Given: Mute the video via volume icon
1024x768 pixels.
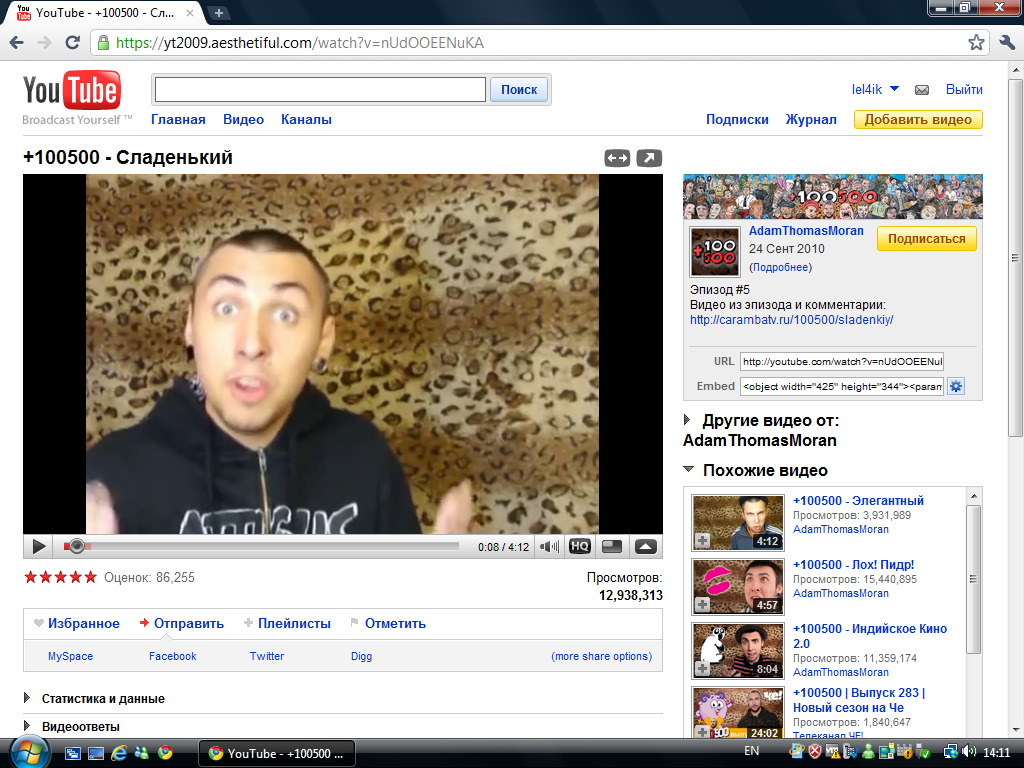Looking at the screenshot, I should 549,547.
